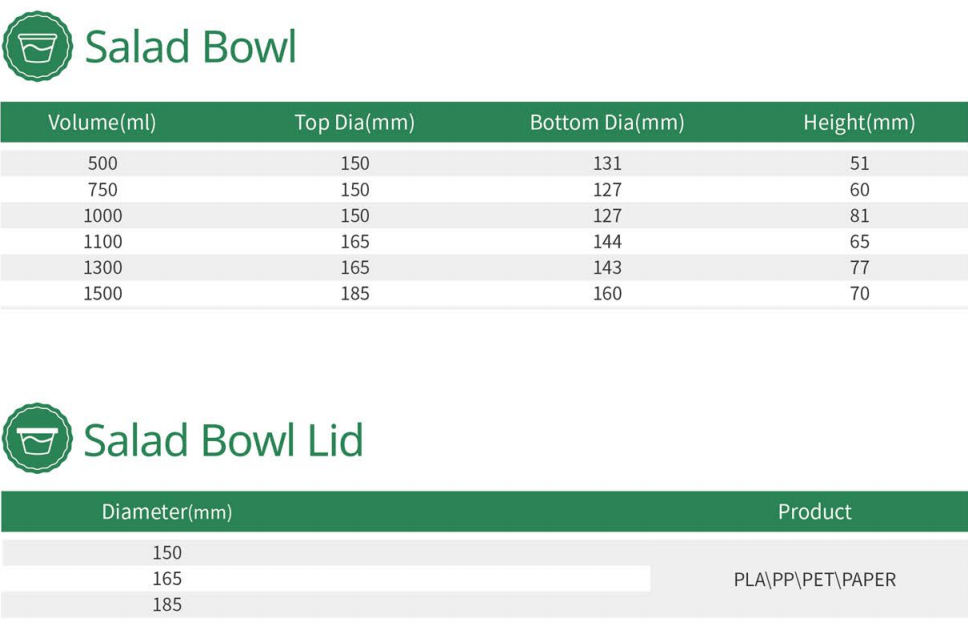Viewport: 968px width, 624px height.
Task: Select the Top Dia(mm) column header
Action: pos(354,123)
